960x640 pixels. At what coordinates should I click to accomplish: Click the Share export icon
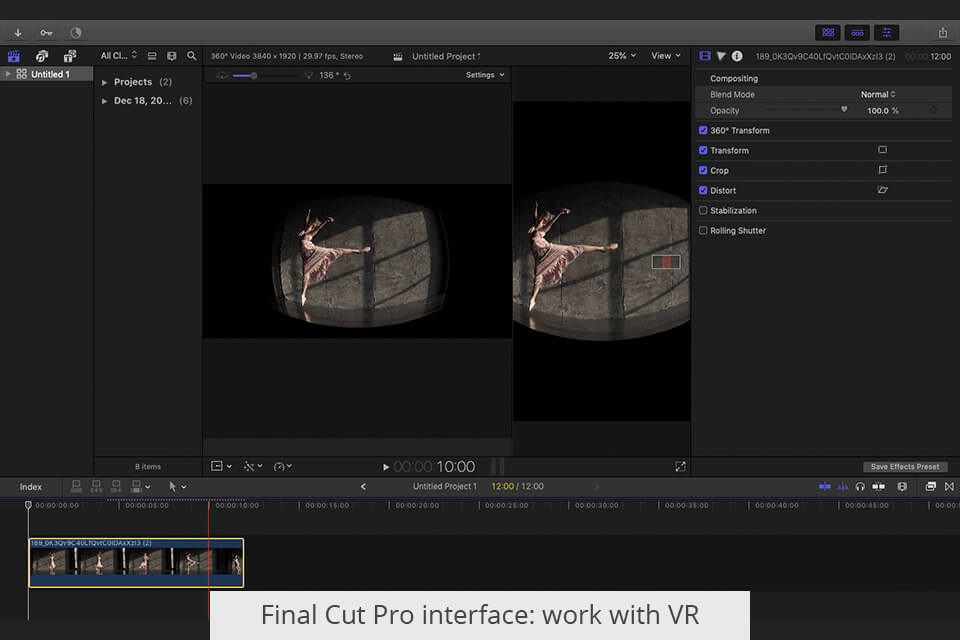(x=942, y=32)
